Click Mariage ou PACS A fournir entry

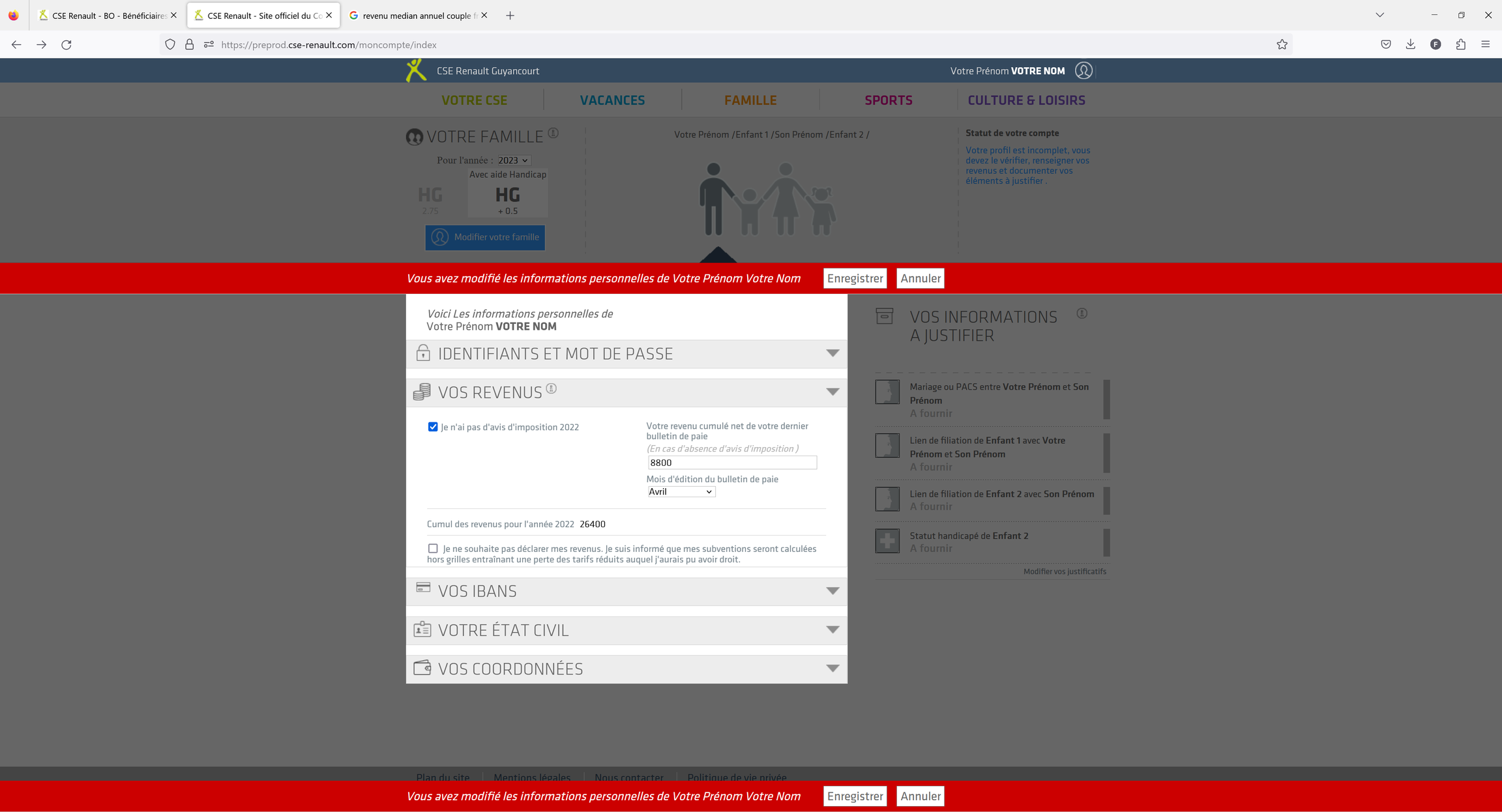click(992, 399)
